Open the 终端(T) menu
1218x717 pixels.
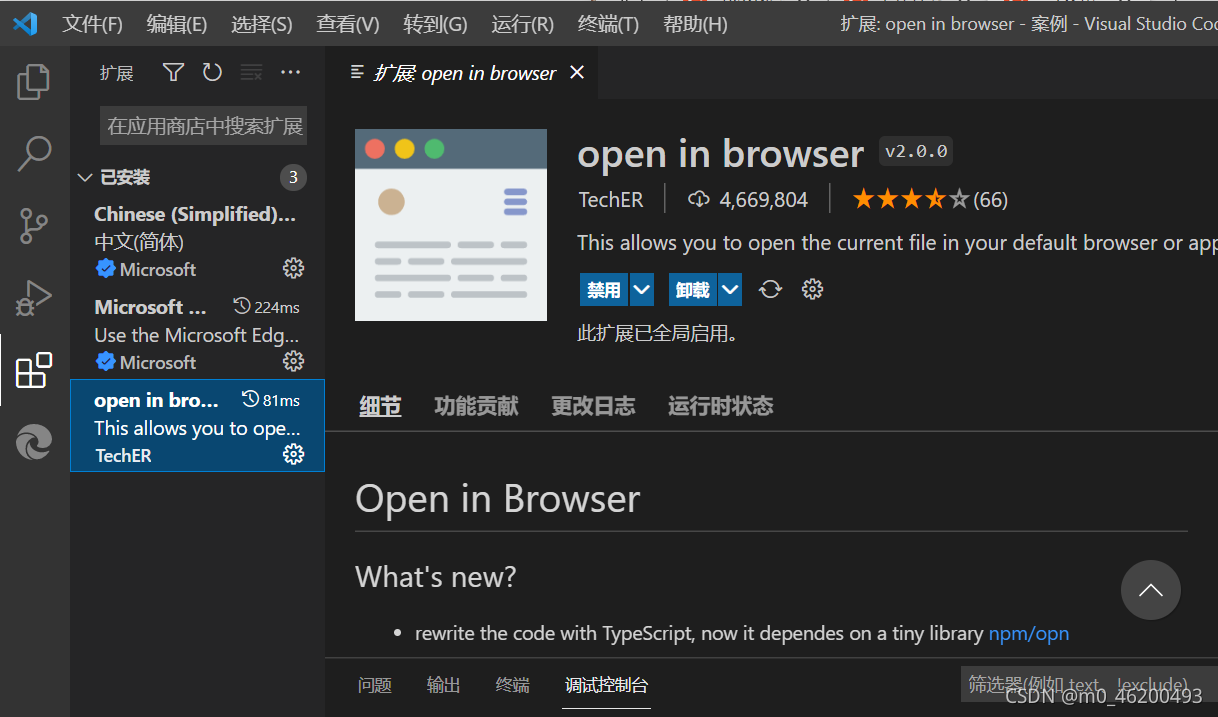pos(608,23)
